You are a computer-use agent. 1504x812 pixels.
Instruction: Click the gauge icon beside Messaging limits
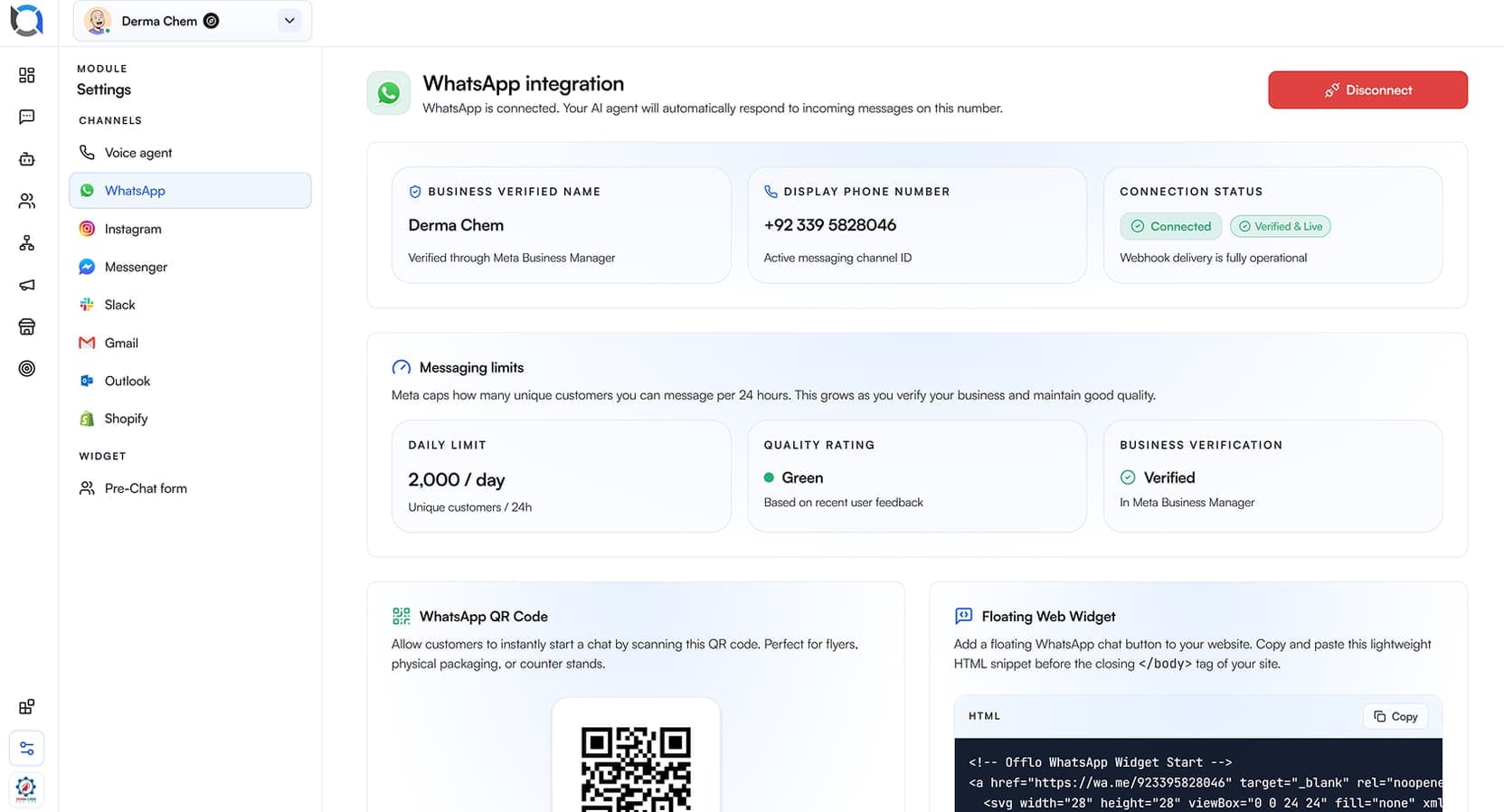pos(402,367)
